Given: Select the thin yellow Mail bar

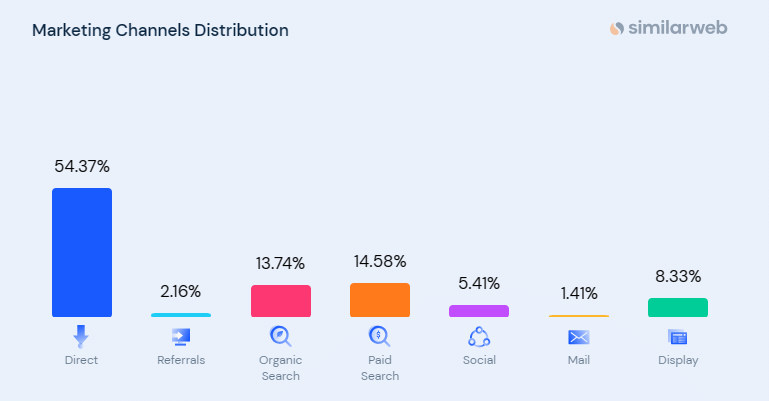Looking at the screenshot, I should tap(578, 316).
